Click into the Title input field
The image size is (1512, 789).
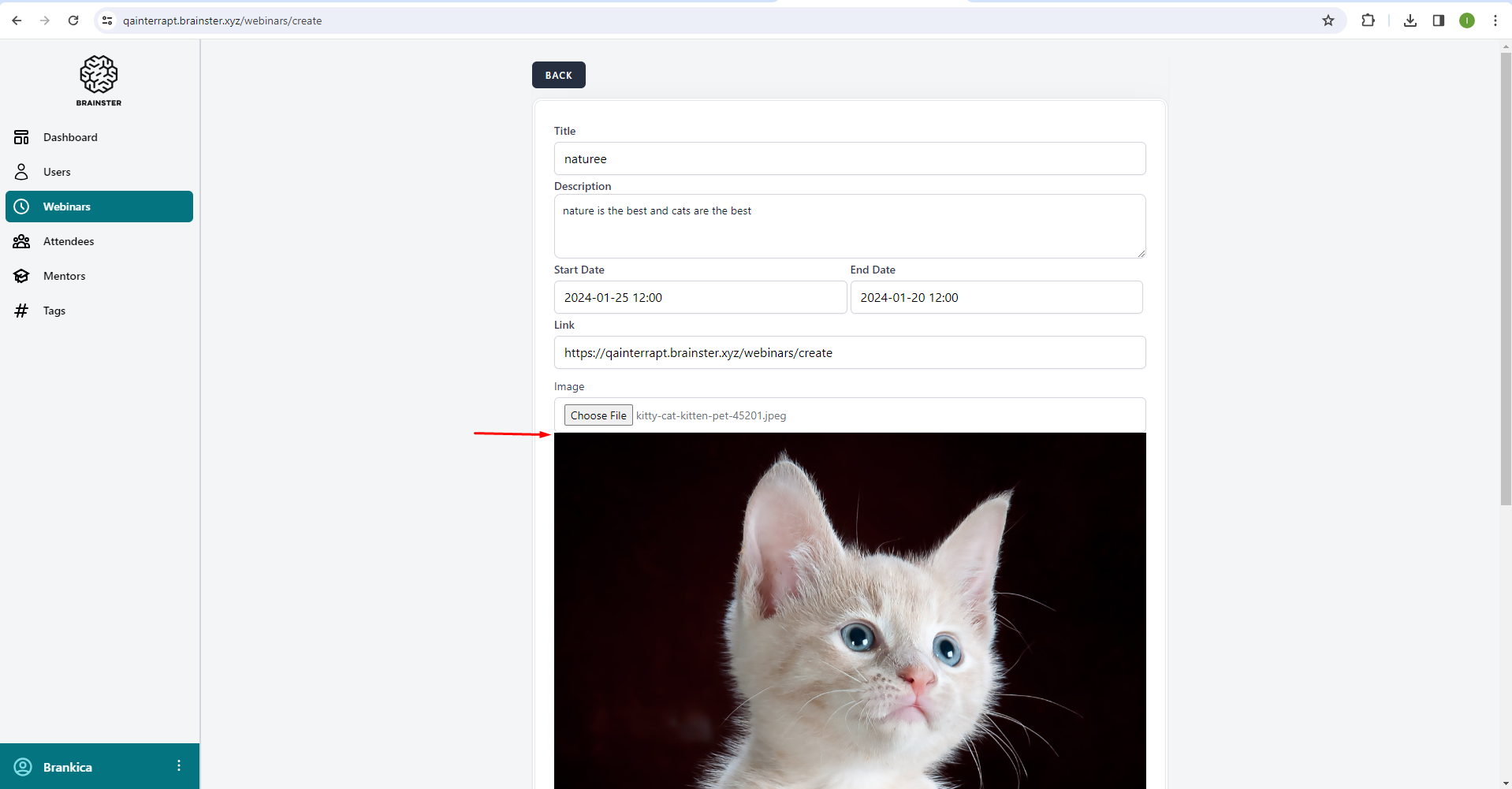pos(849,158)
